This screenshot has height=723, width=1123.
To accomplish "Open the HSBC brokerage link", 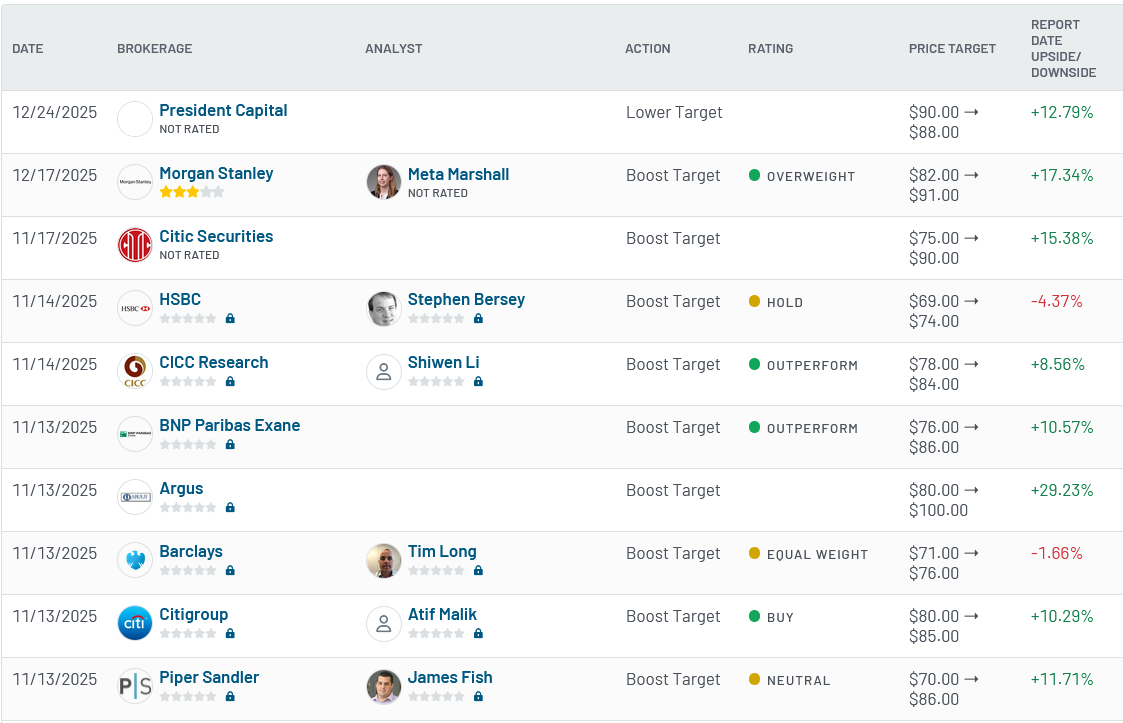I will [180, 300].
